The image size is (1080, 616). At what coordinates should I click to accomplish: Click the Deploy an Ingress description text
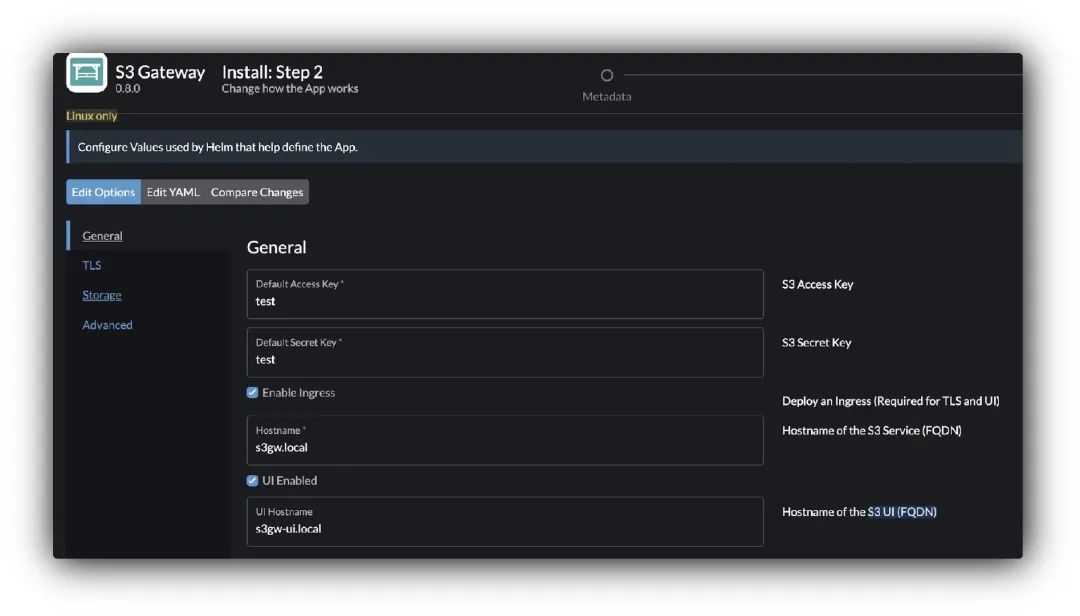click(891, 401)
